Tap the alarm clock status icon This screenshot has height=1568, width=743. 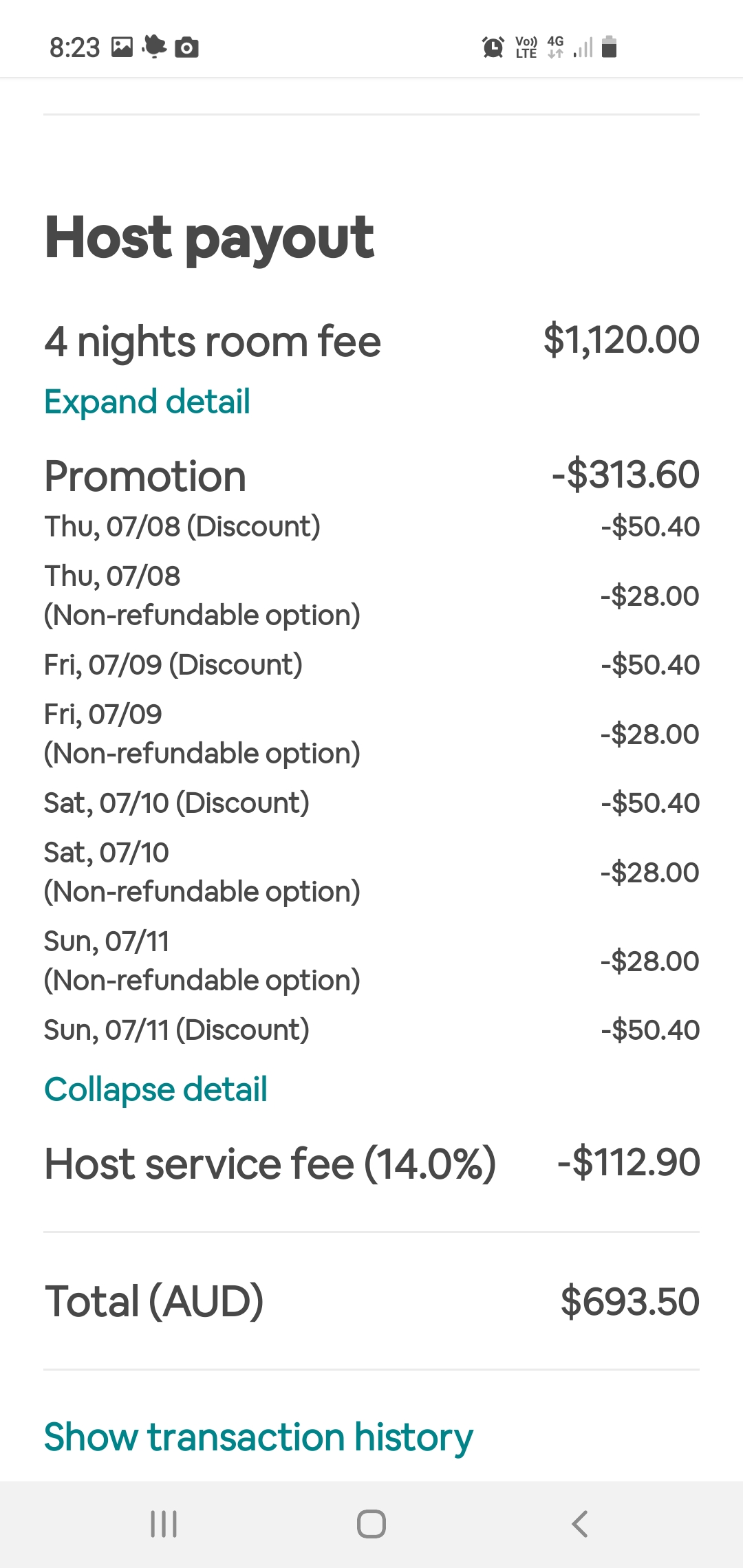(x=493, y=47)
